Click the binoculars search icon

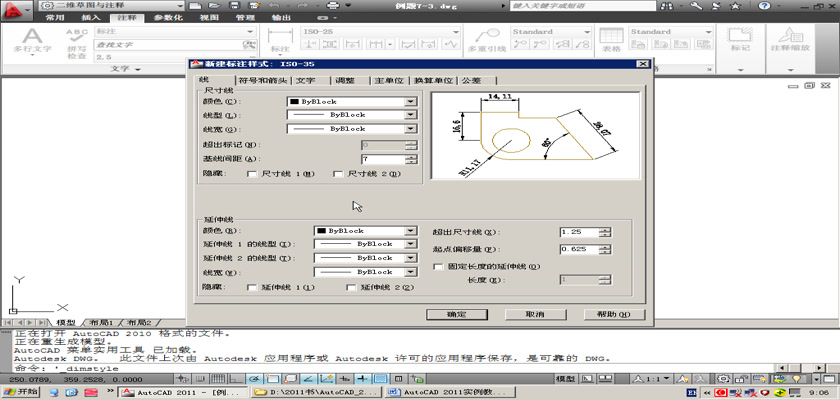click(x=667, y=6)
